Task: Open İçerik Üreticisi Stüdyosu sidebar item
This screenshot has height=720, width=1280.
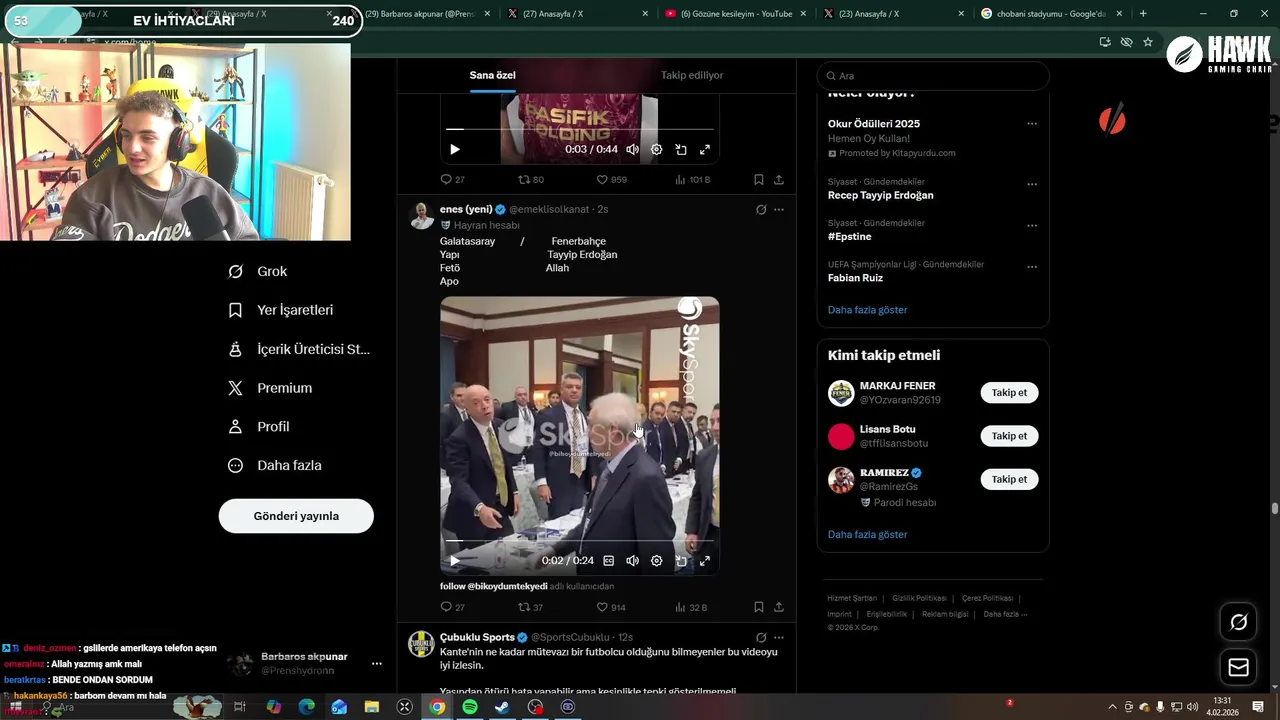Action: [x=299, y=349]
